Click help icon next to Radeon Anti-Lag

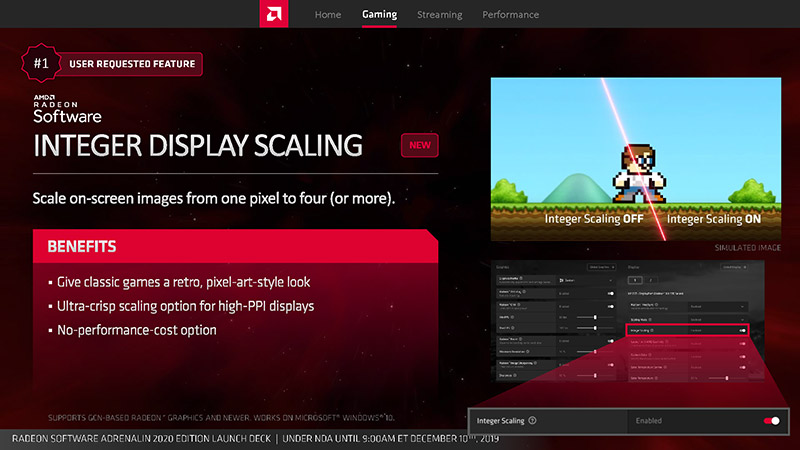coord(524,291)
